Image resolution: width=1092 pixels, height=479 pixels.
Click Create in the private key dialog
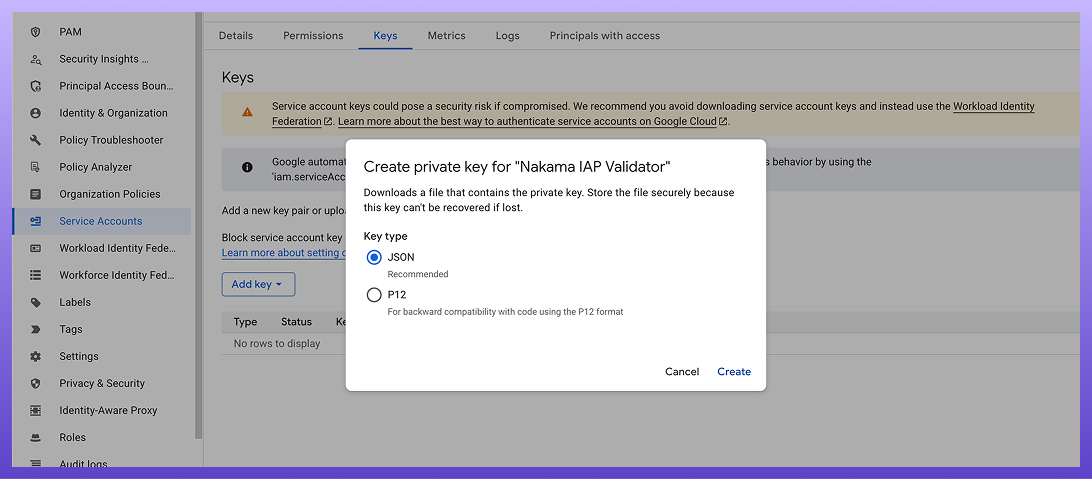[734, 372]
